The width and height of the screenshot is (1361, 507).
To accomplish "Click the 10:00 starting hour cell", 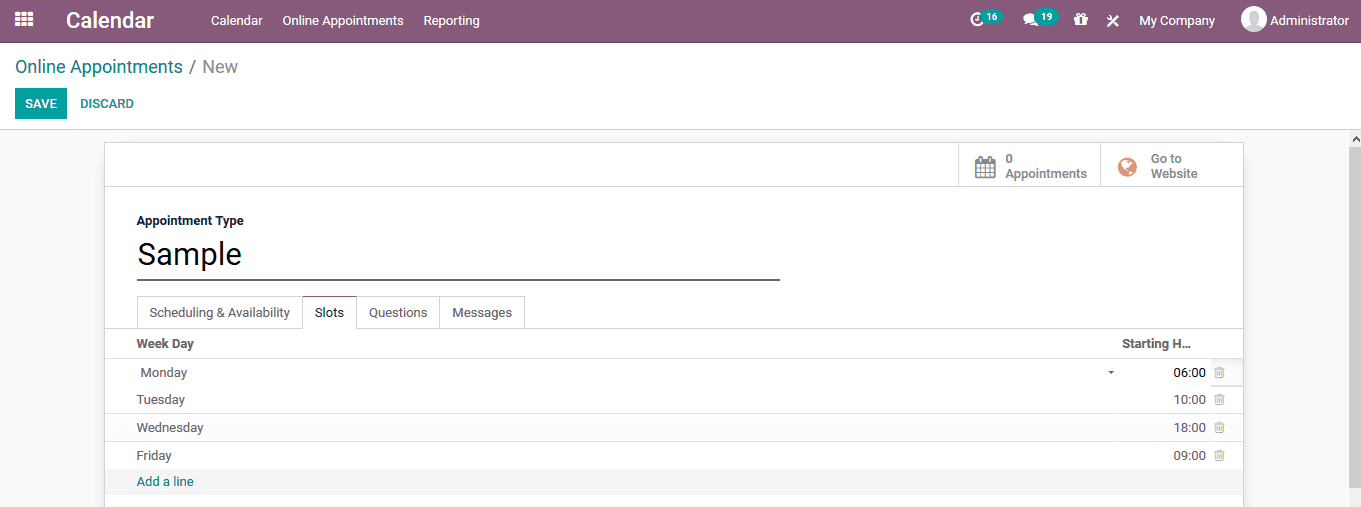I will click(x=1189, y=400).
